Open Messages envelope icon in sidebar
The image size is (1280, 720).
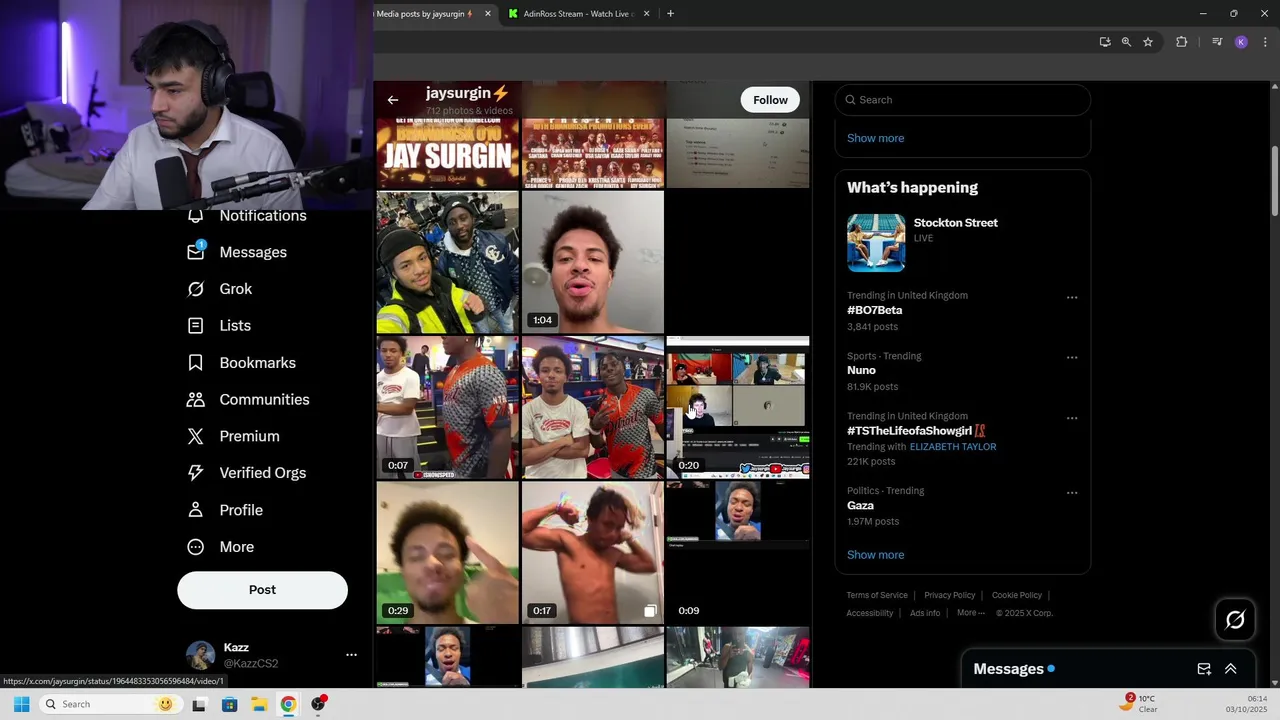click(196, 252)
